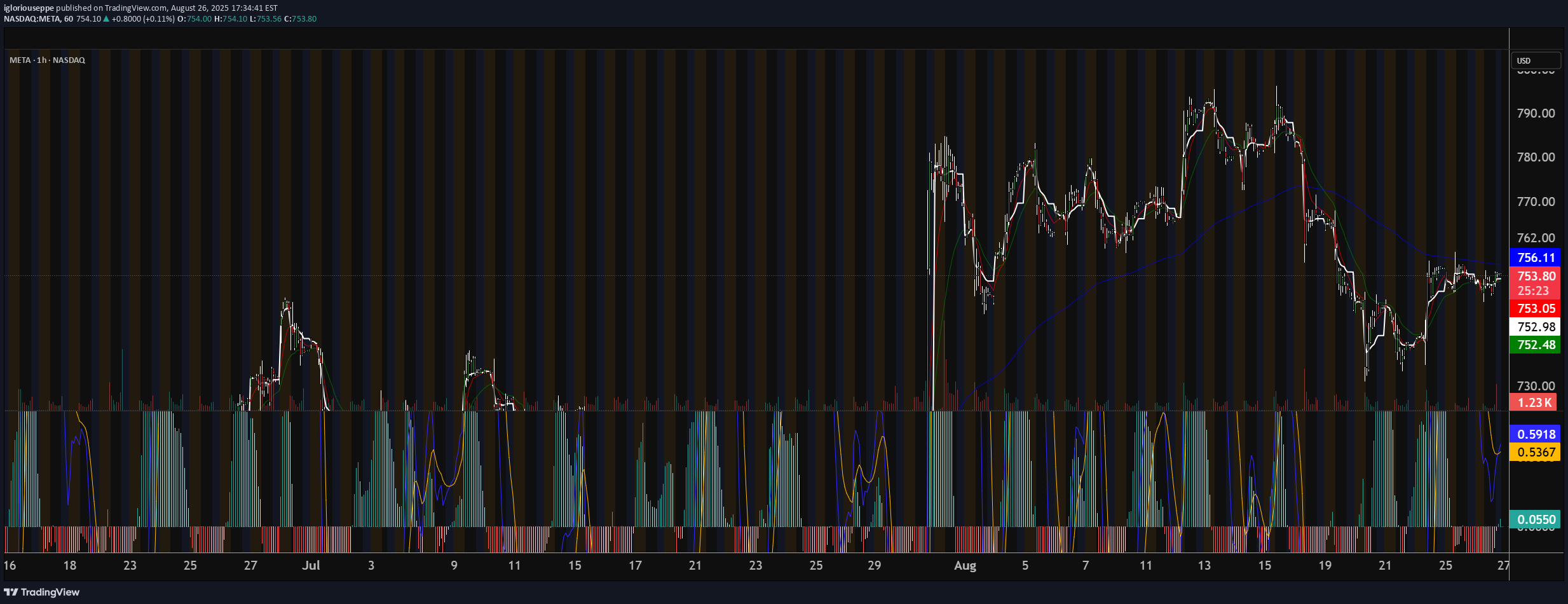Image resolution: width=1568 pixels, height=604 pixels.
Task: Click the O:754.00 open value
Action: tap(194, 19)
